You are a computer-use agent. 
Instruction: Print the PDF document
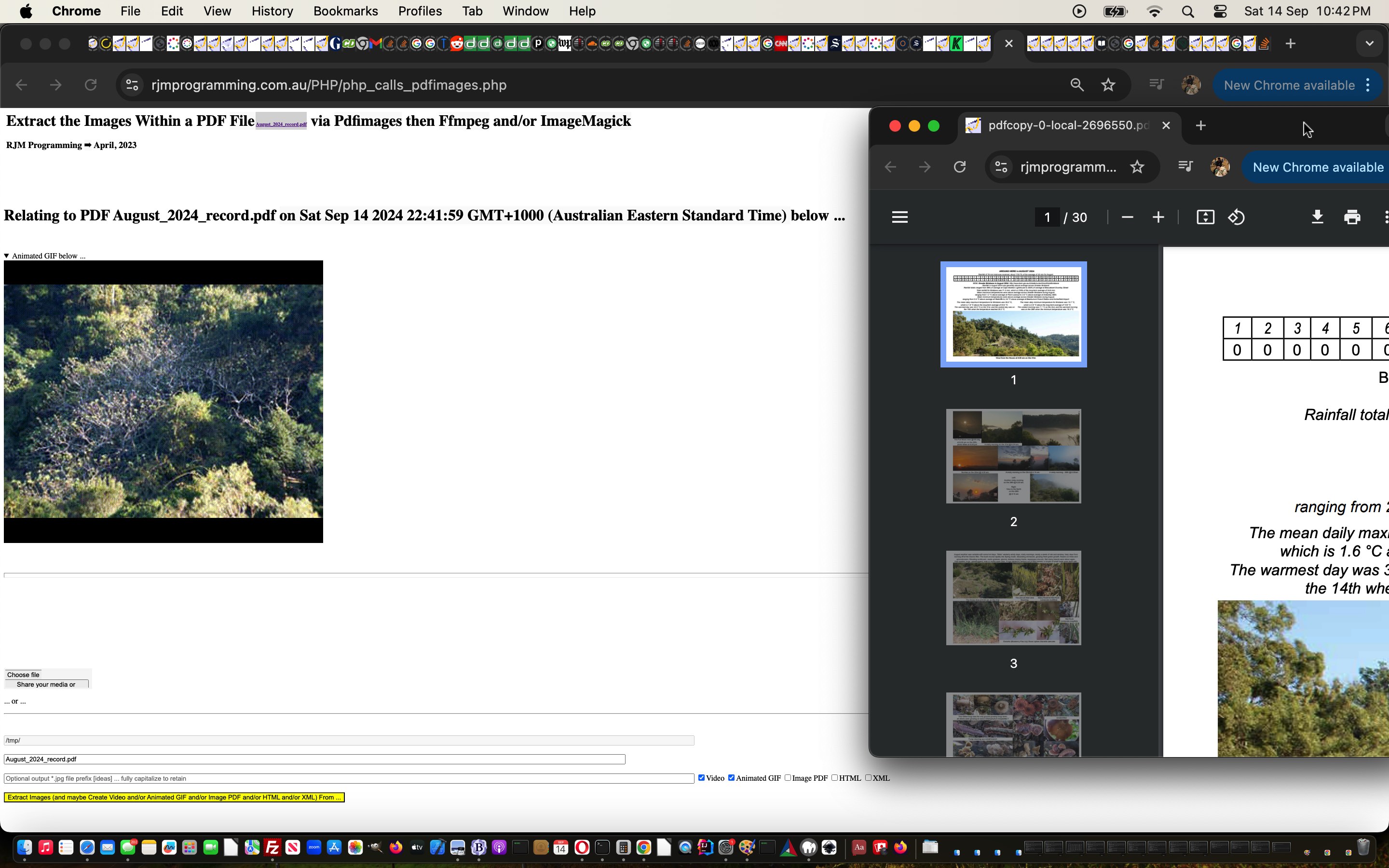(1352, 217)
